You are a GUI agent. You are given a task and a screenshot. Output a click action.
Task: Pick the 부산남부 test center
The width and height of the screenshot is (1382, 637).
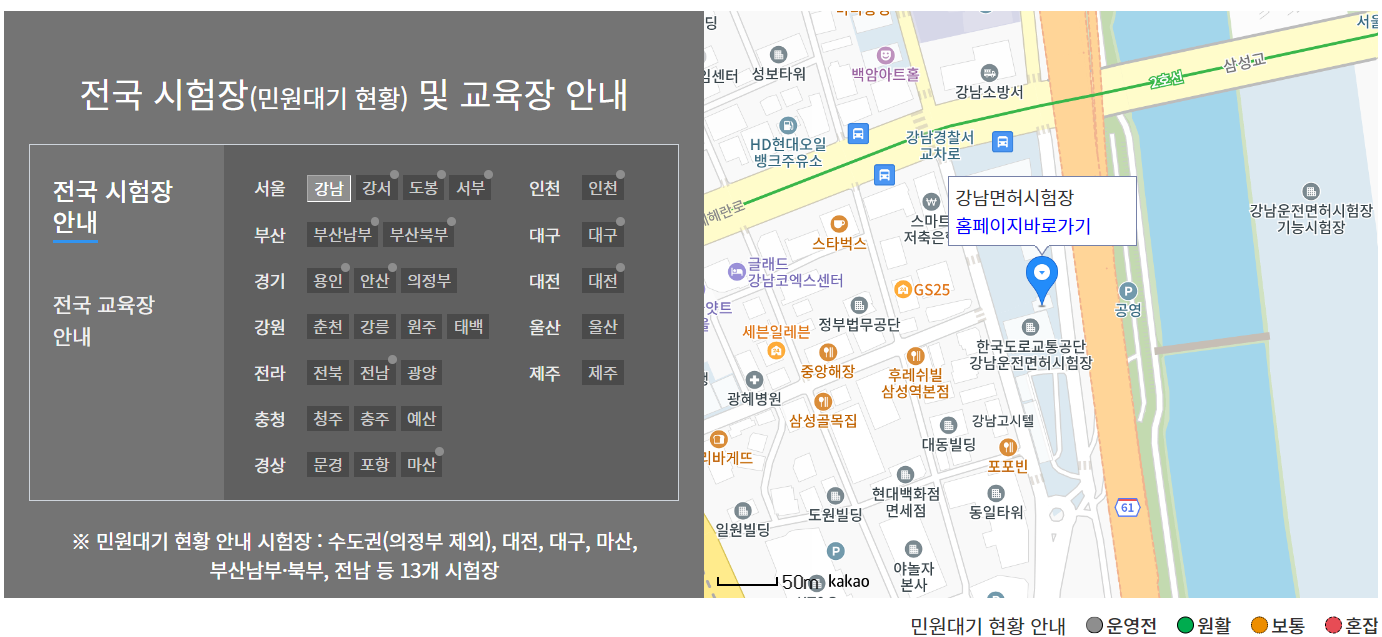click(343, 235)
